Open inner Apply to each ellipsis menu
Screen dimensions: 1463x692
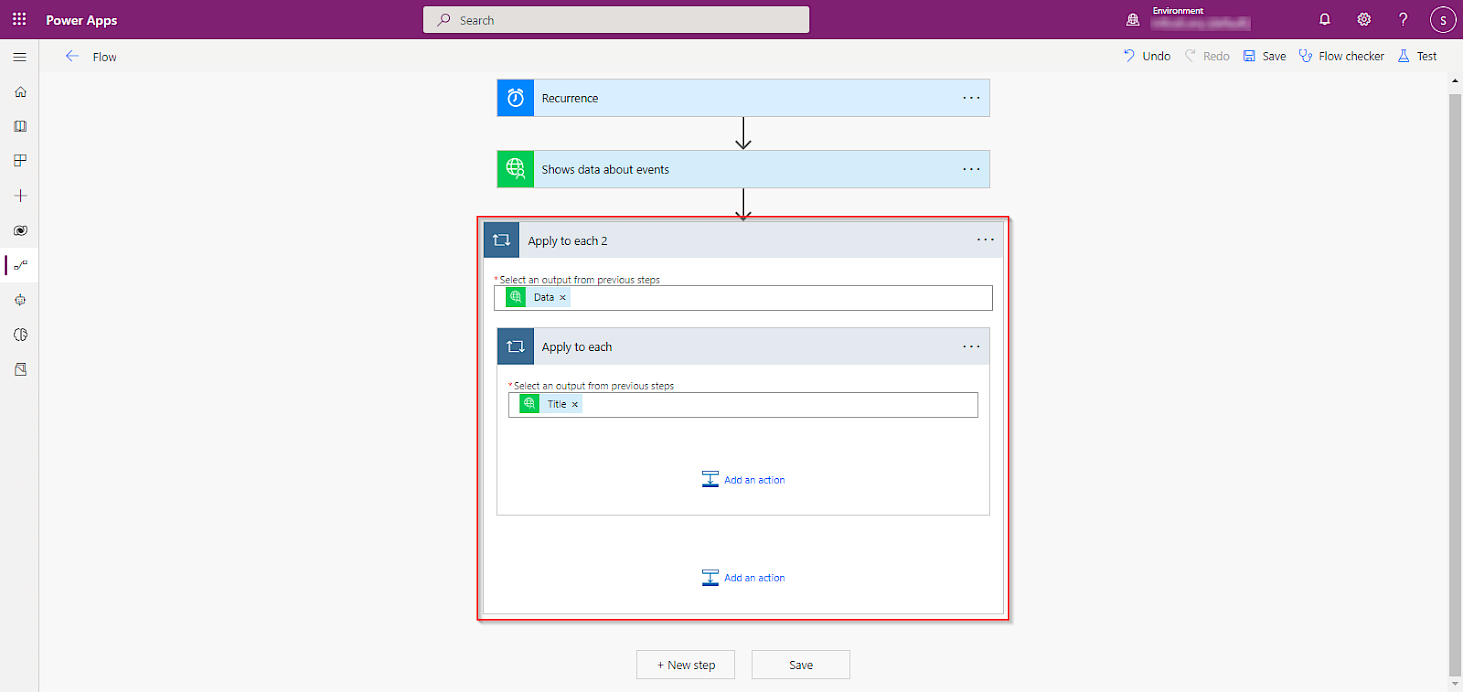[x=971, y=346]
